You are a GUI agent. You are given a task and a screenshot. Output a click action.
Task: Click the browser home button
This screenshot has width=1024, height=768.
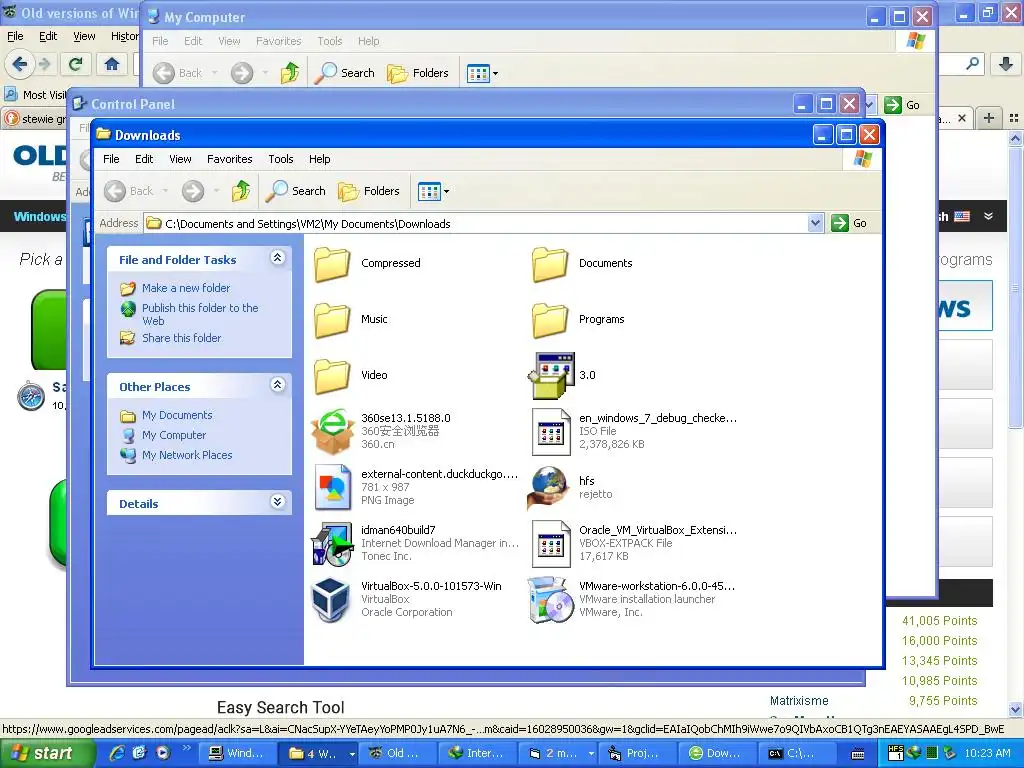(112, 64)
